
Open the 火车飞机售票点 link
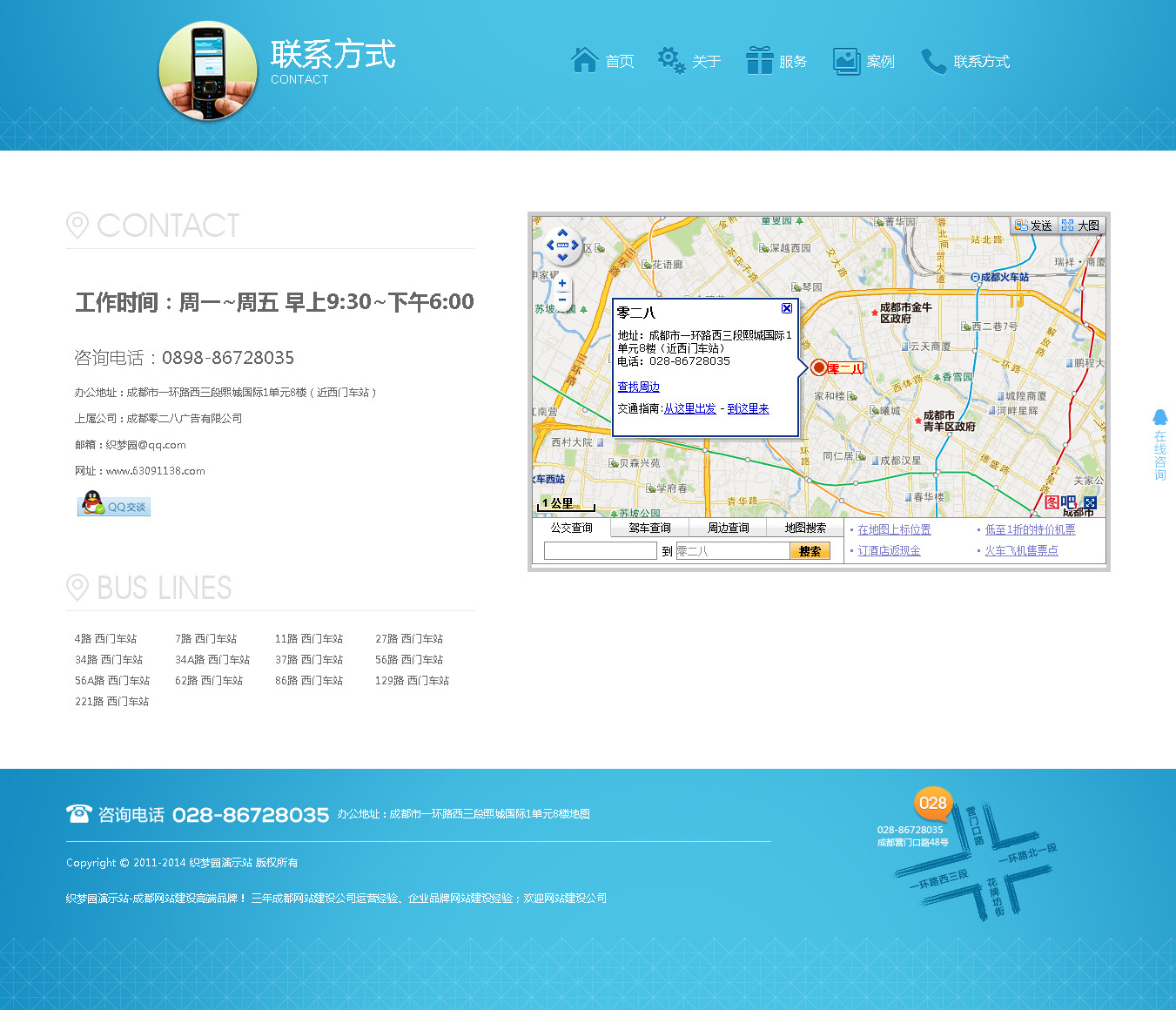pos(1021,550)
